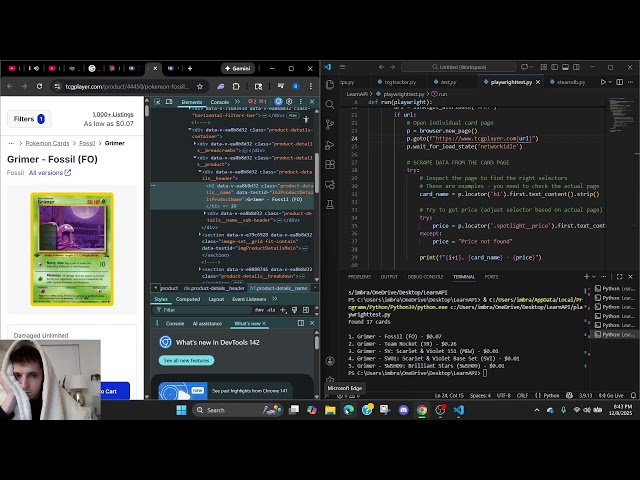Click the Grimer card image thumbnail
Viewport: 640px width, 480px height.
pyautogui.click(x=72, y=249)
